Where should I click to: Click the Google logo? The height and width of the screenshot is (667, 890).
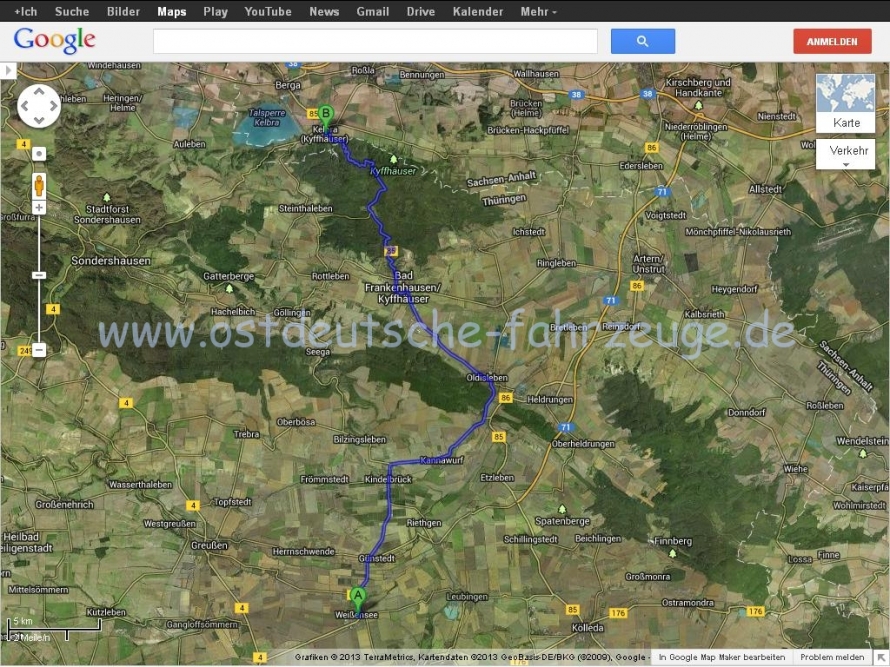point(54,41)
